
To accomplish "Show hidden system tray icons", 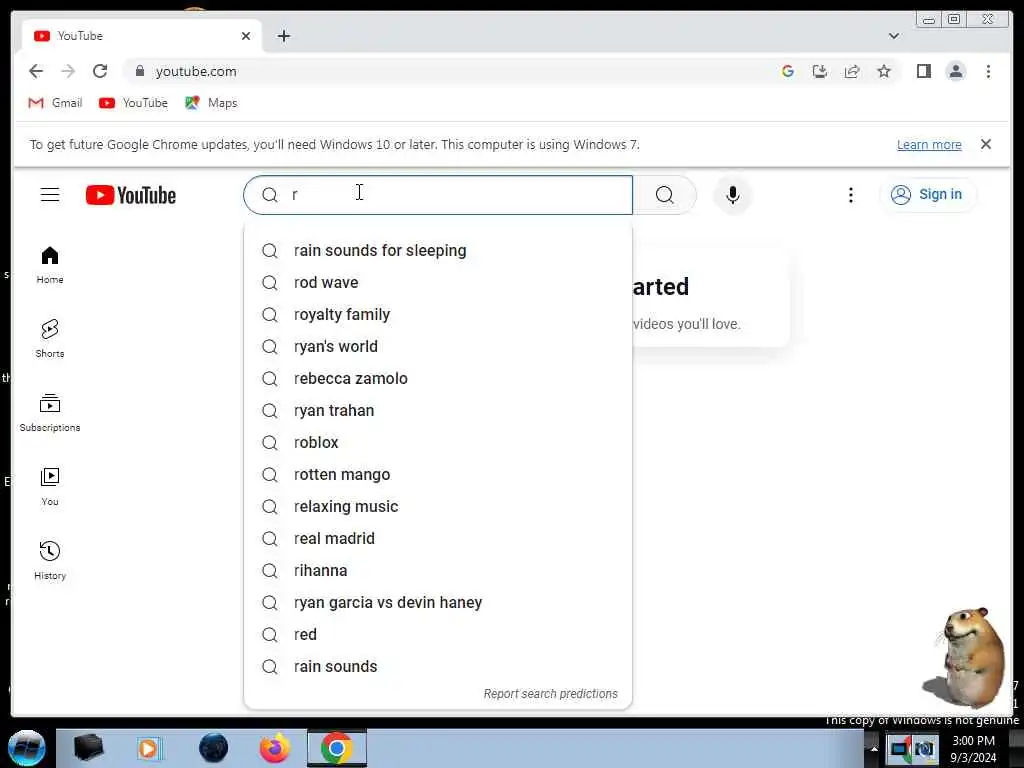I will pos(874,748).
